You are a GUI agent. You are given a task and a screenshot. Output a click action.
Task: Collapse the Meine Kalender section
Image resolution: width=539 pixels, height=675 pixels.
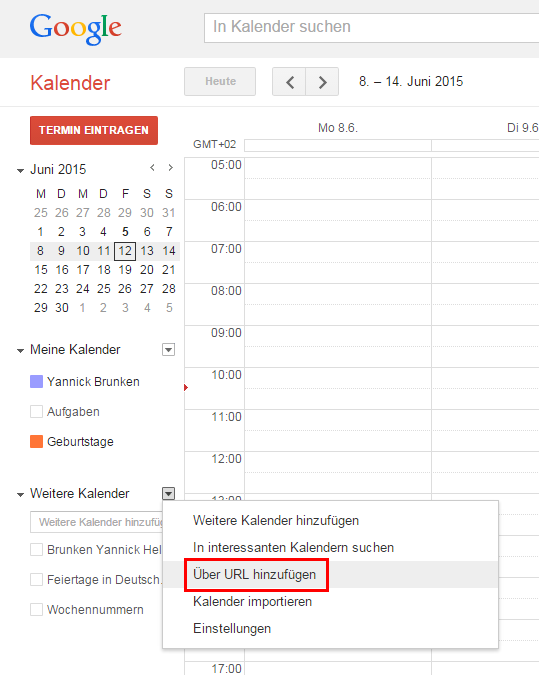point(20,351)
